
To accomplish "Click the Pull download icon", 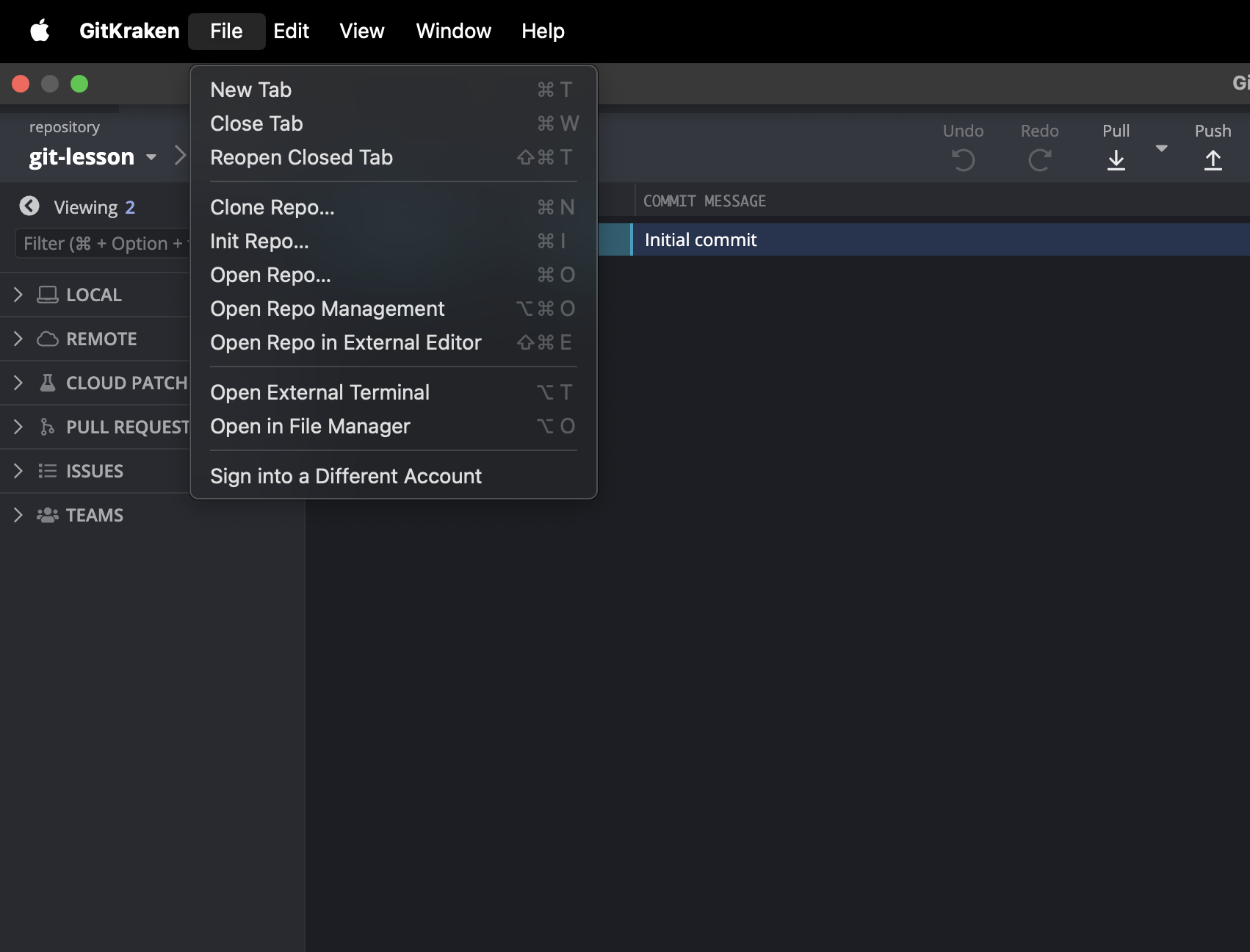I will tap(1116, 159).
